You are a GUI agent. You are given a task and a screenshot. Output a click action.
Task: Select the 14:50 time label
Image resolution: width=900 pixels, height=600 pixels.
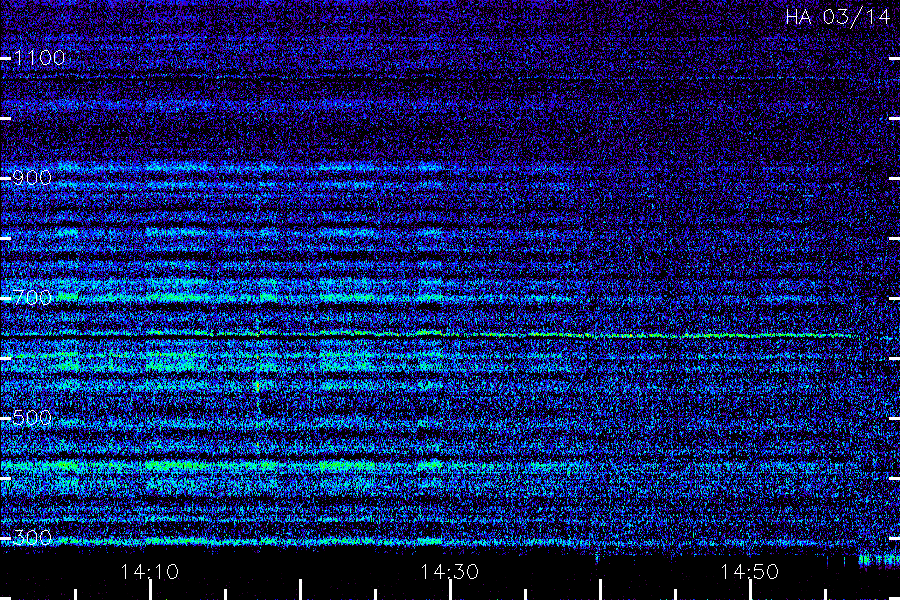click(x=750, y=571)
